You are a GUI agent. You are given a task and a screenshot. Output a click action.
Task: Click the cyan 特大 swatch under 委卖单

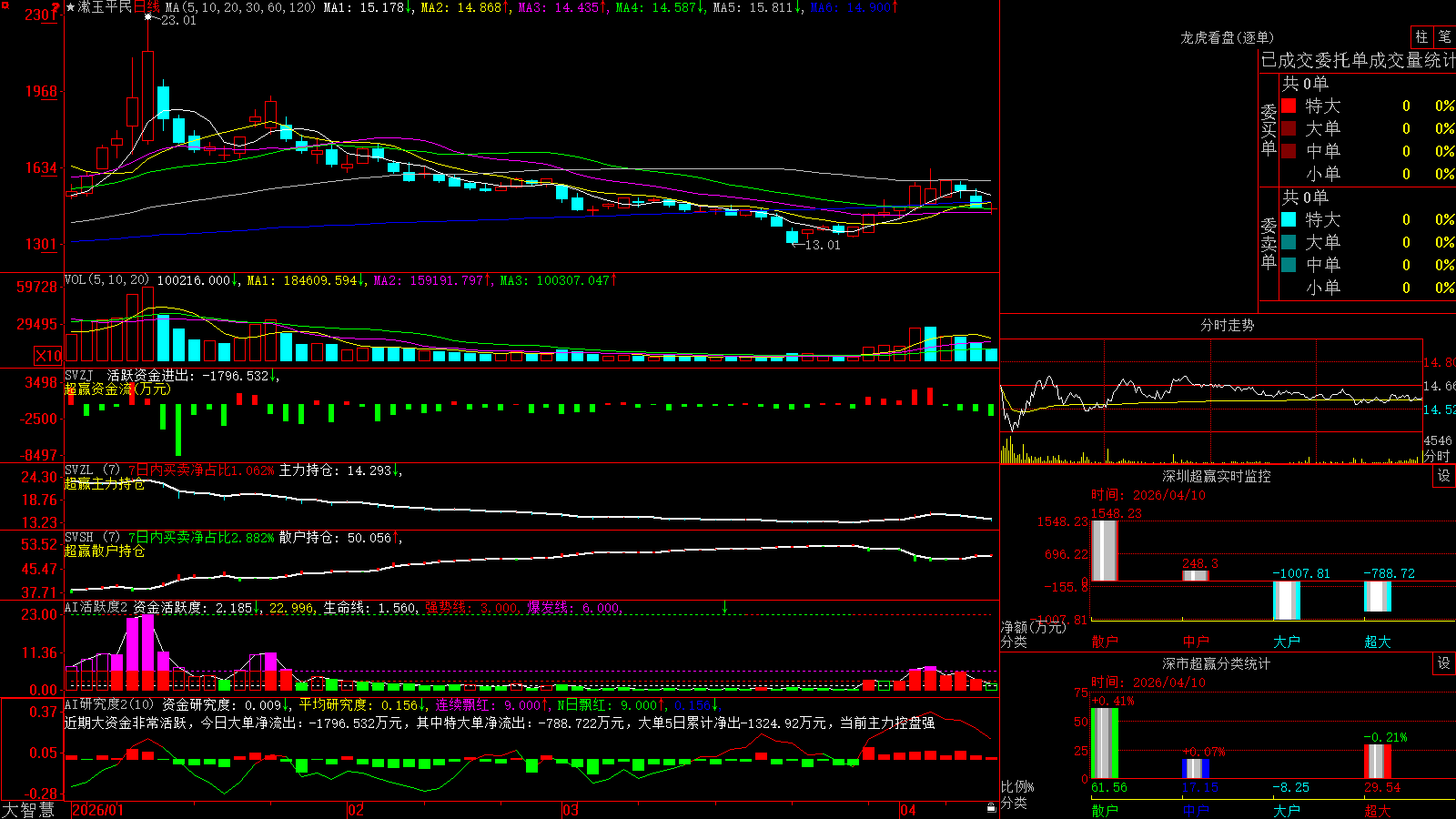(x=1289, y=219)
